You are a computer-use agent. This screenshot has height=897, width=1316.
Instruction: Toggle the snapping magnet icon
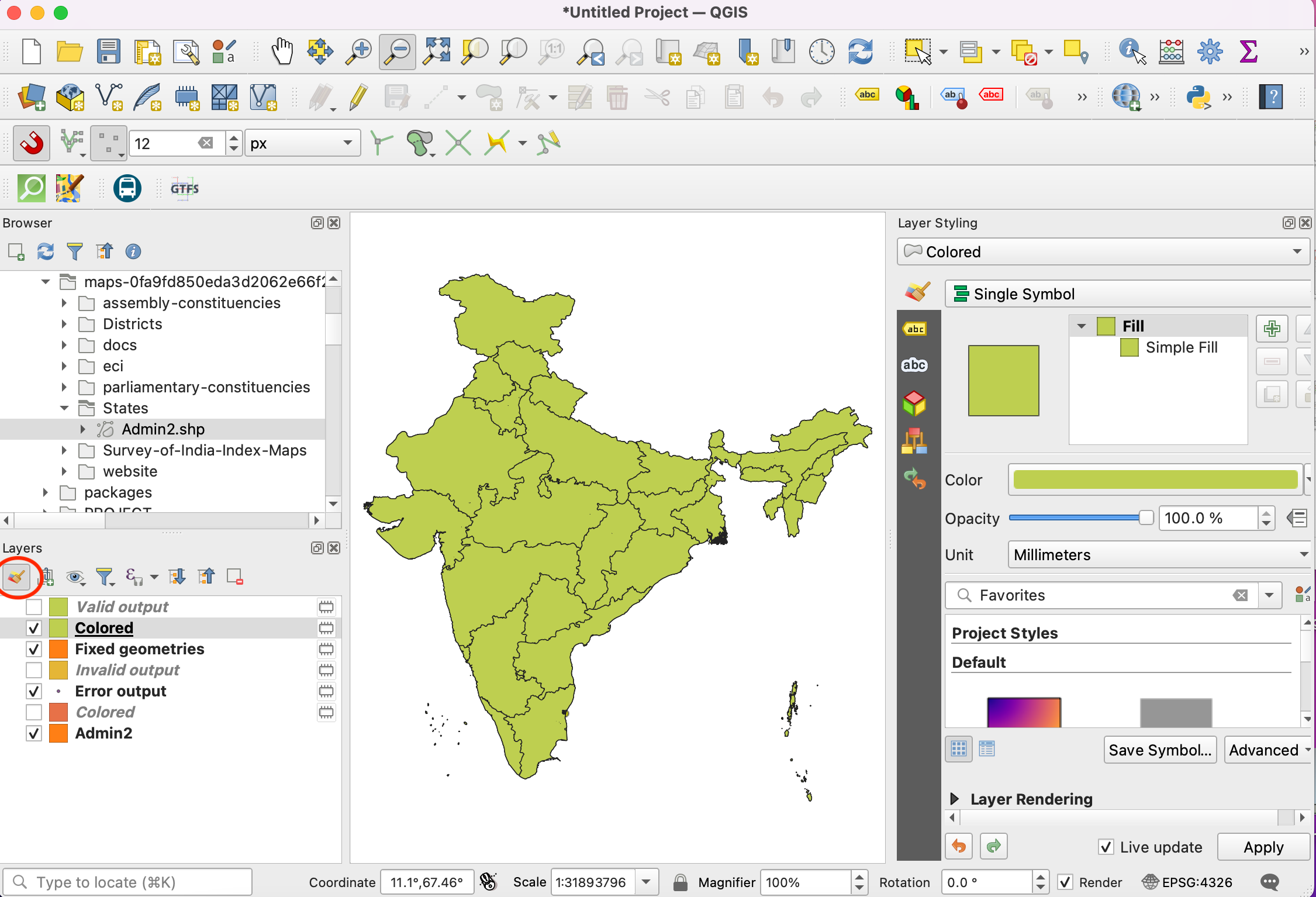(x=32, y=143)
